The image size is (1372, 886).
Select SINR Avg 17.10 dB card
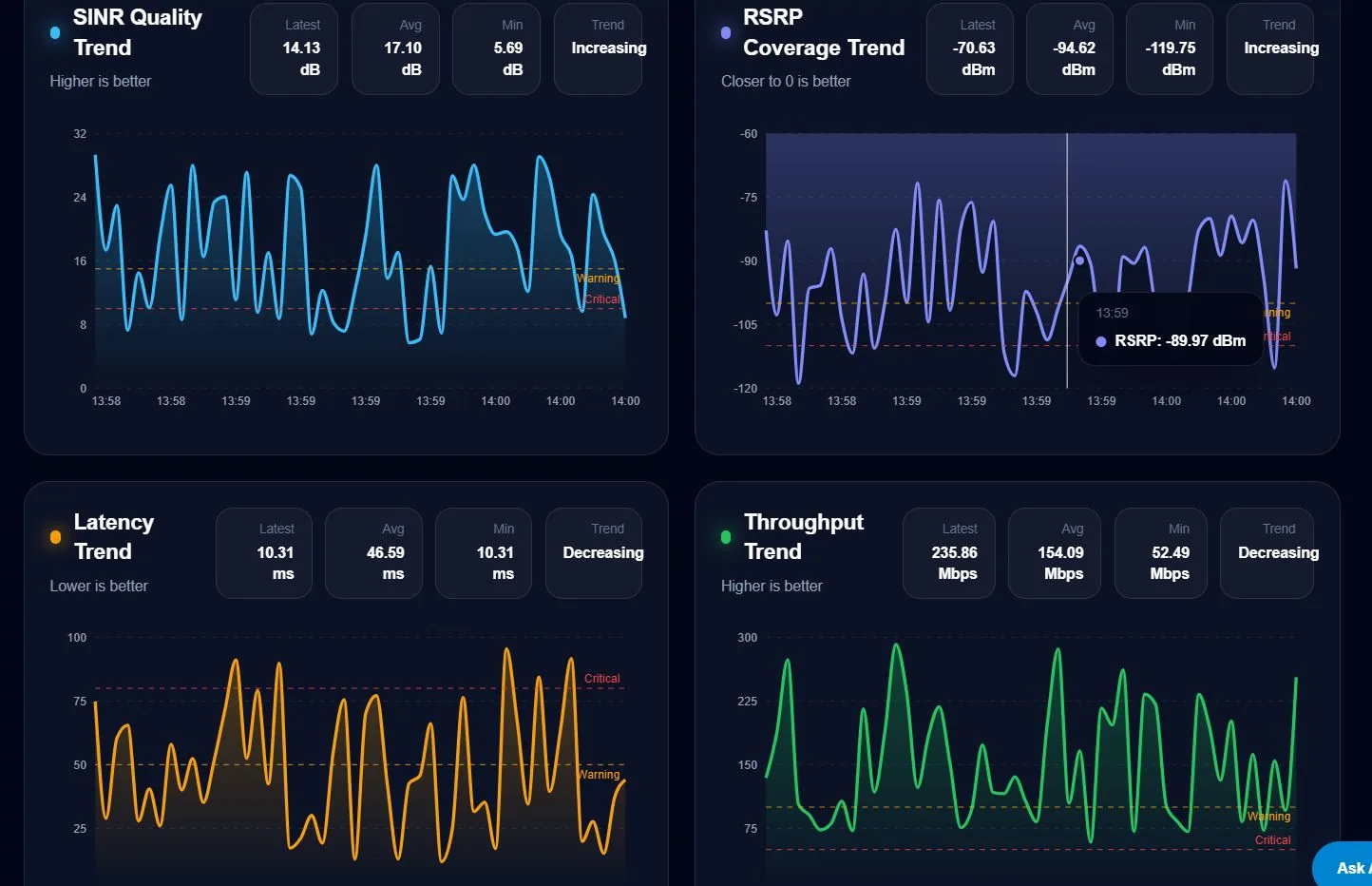pyautogui.click(x=395, y=48)
